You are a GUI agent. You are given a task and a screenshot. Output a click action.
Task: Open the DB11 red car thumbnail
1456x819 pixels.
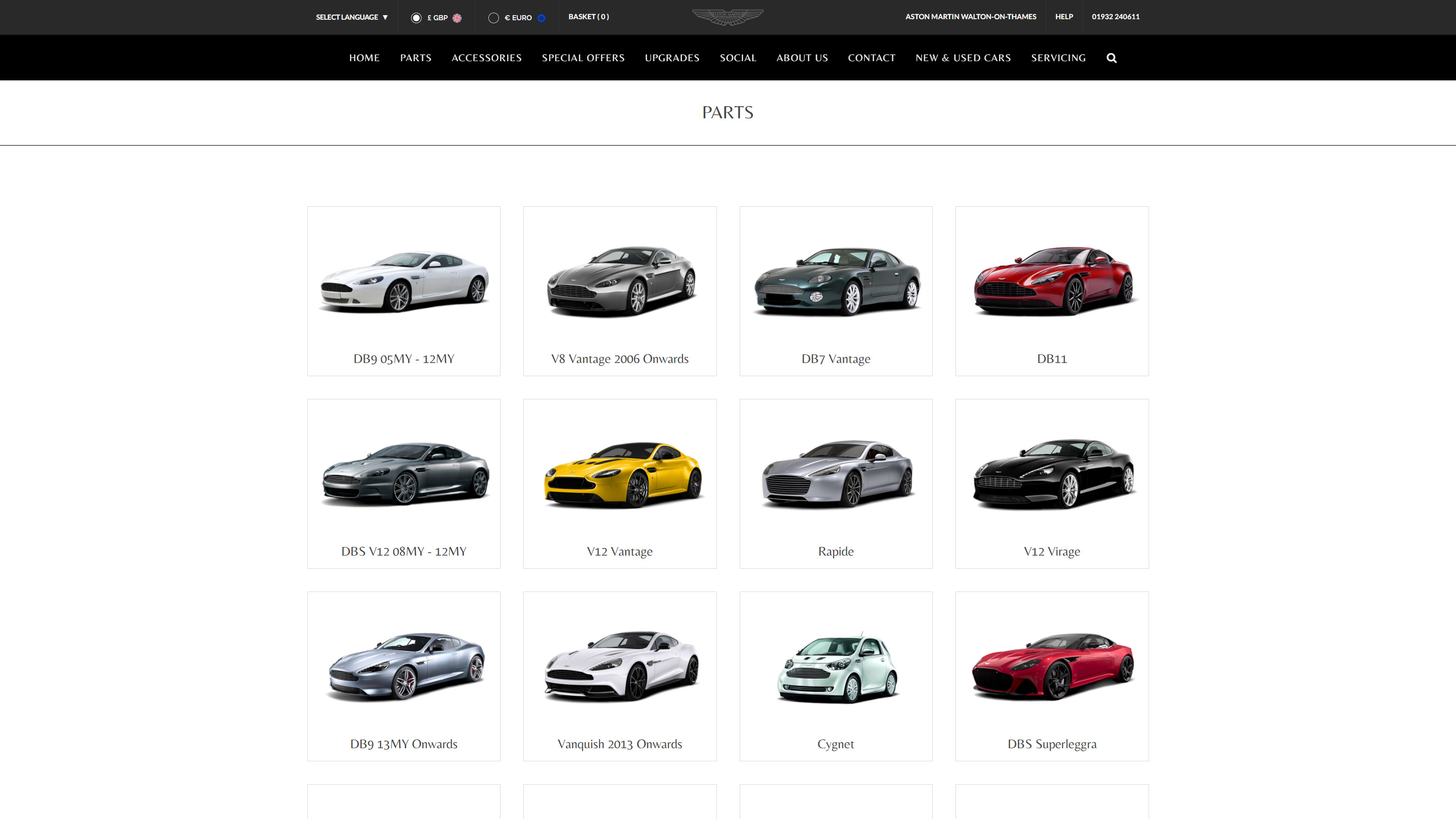point(1052,281)
